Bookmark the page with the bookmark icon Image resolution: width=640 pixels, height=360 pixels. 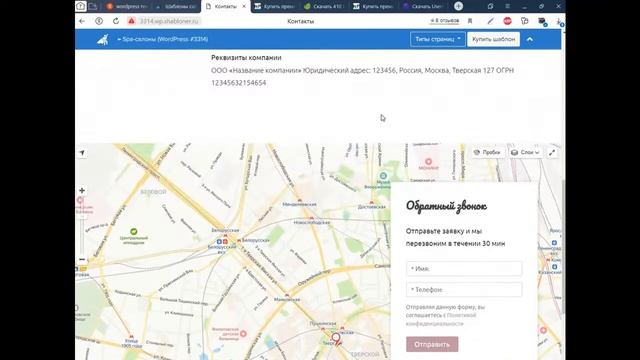470,21
